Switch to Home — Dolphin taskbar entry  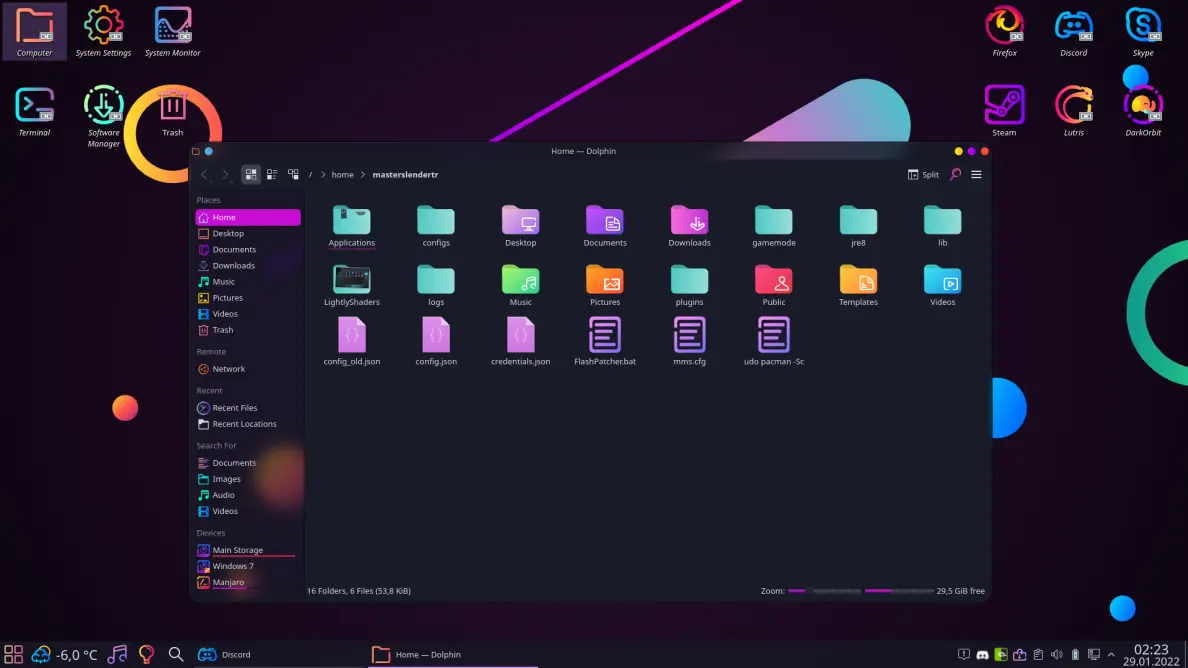pyautogui.click(x=453, y=654)
